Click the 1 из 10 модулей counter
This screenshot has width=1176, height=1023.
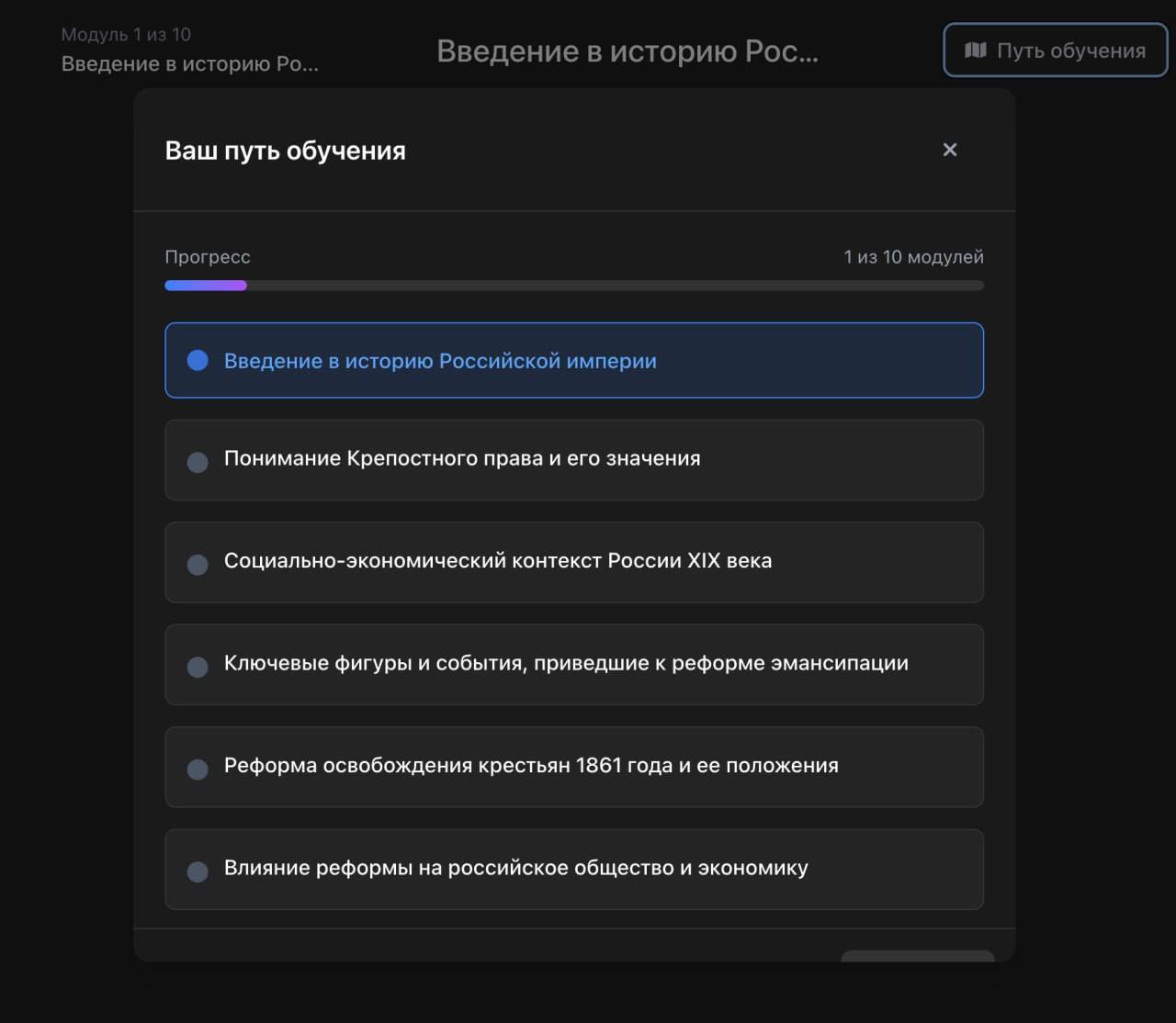pyautogui.click(x=913, y=257)
